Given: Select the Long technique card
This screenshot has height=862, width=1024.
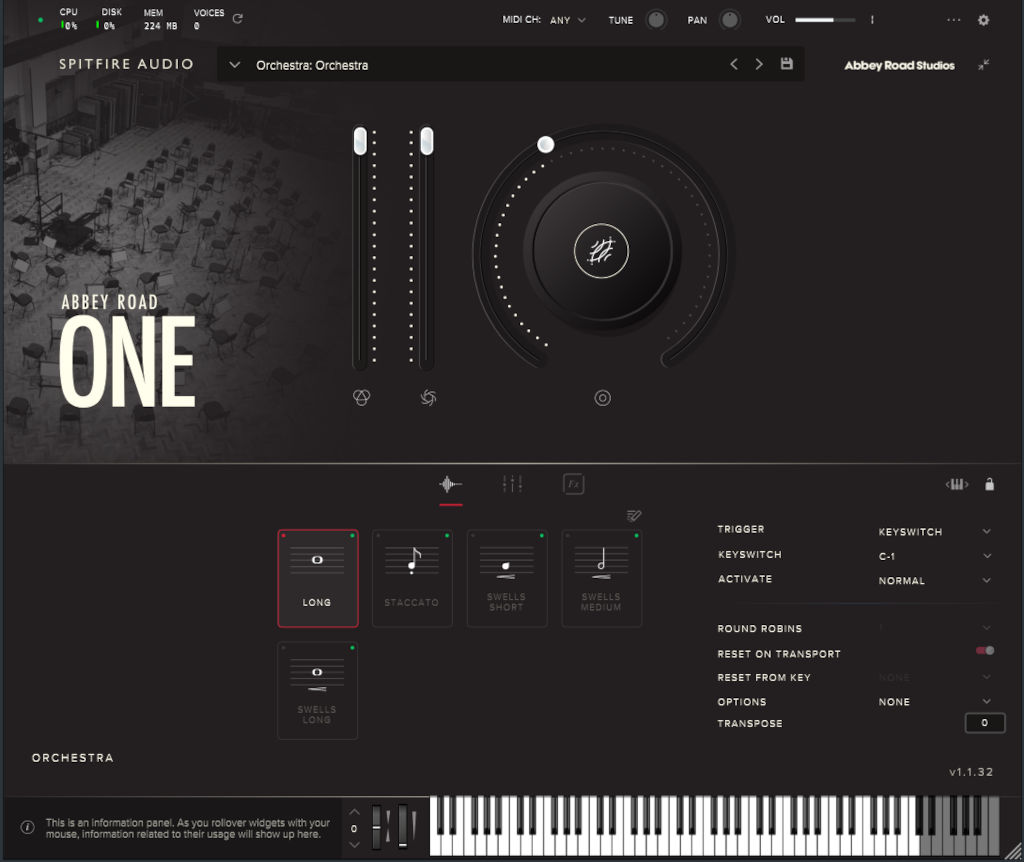Looking at the screenshot, I should pos(317,579).
